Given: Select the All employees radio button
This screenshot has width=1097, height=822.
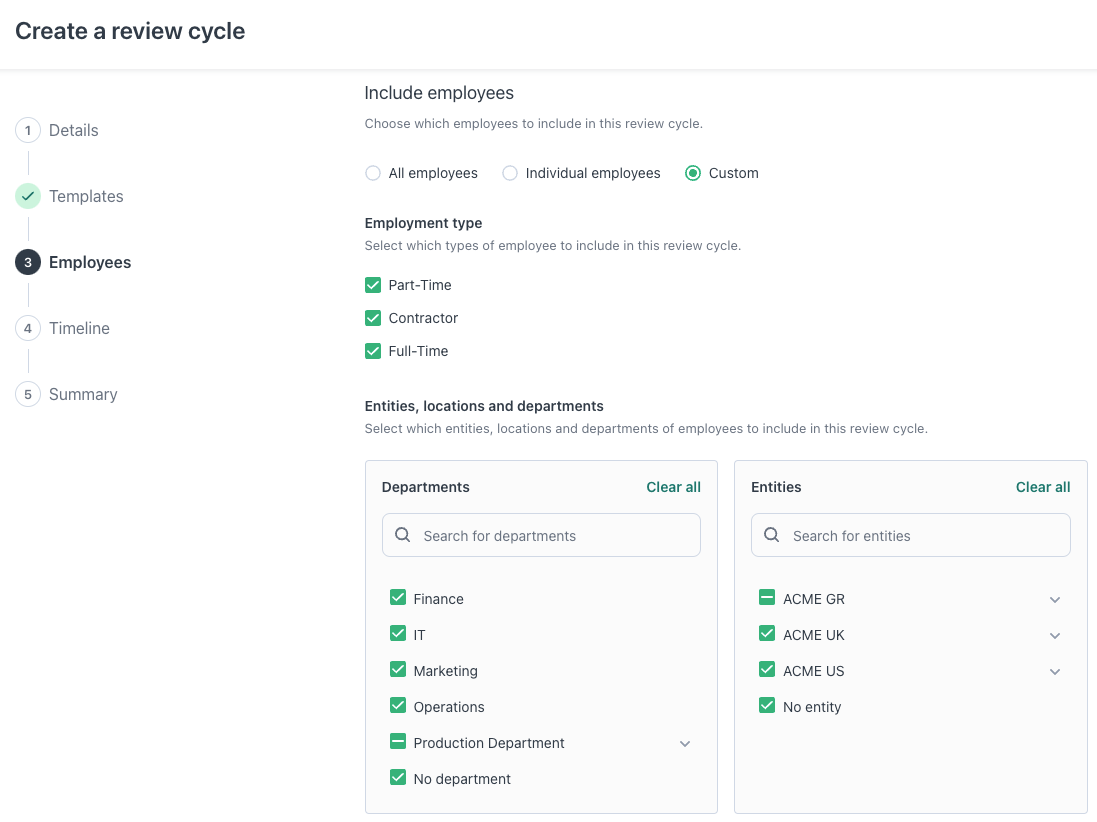Looking at the screenshot, I should click(373, 173).
